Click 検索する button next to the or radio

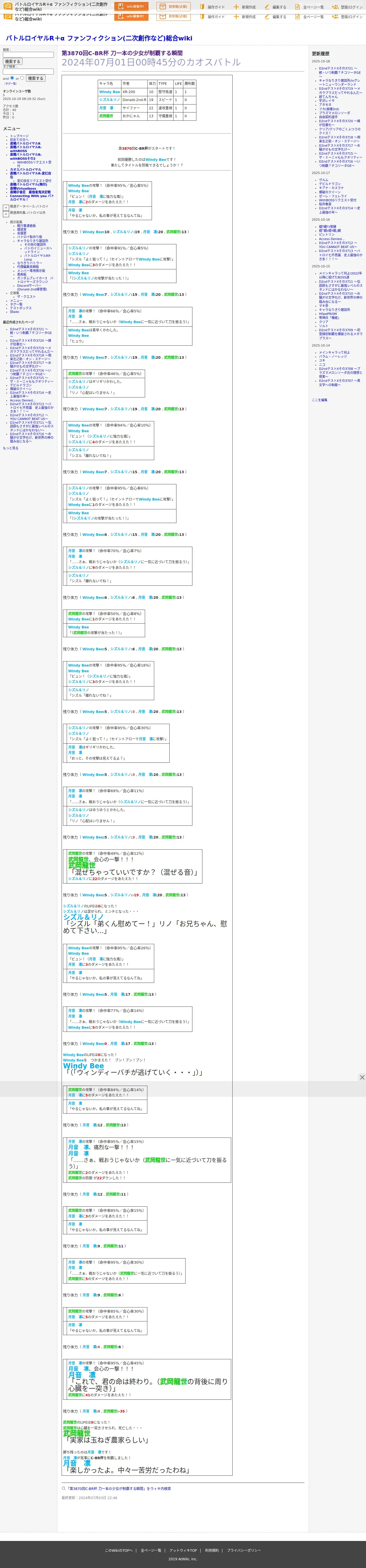click(x=35, y=78)
